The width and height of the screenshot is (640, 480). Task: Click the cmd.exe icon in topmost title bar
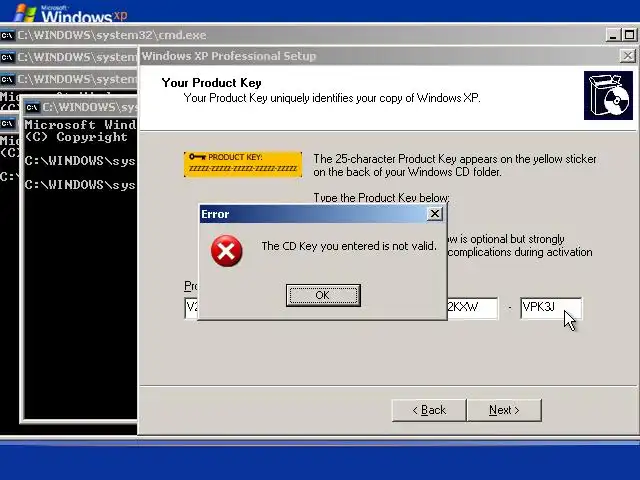click(x=7, y=36)
